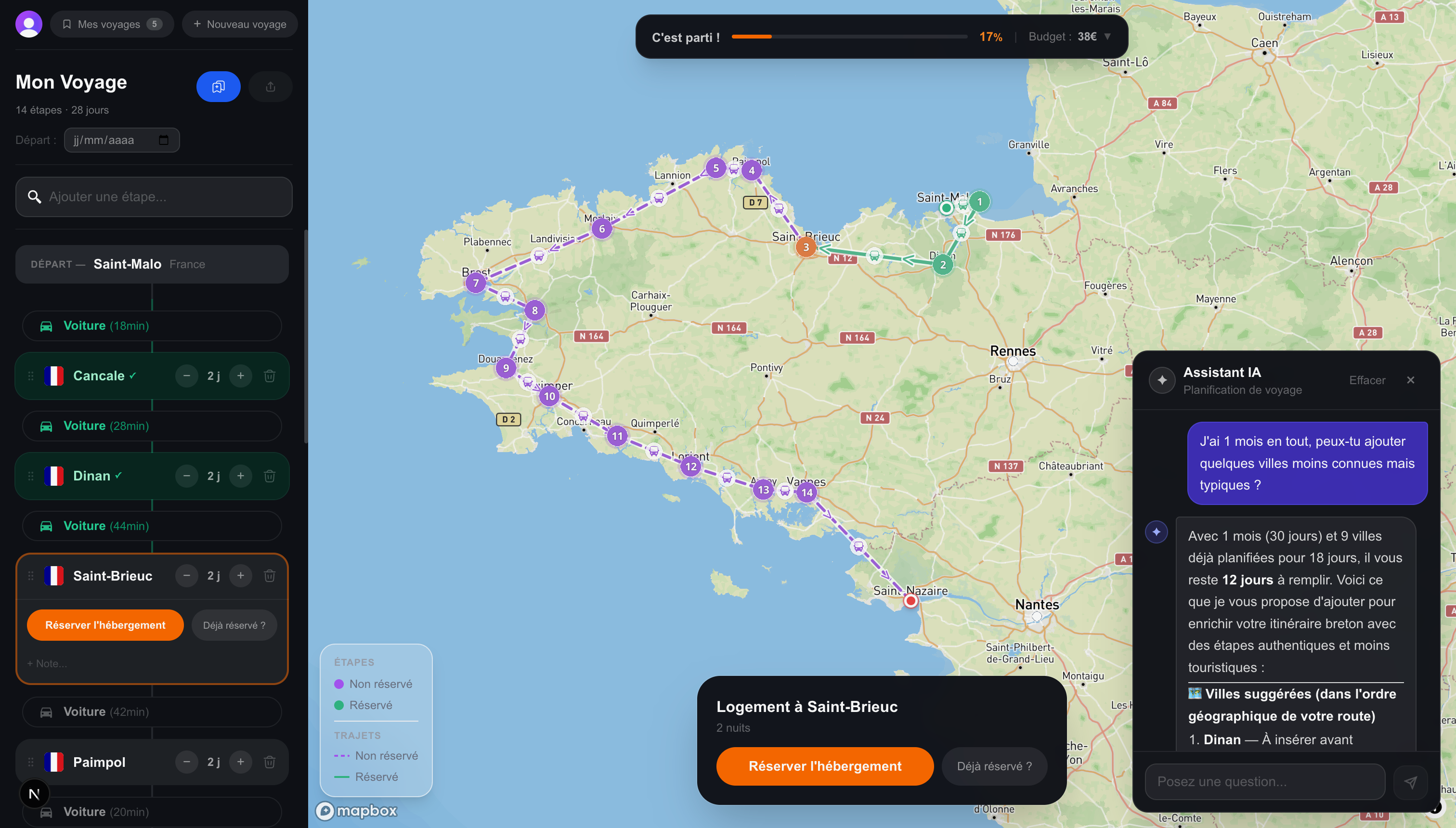Open Mes voyages saved trips
This screenshot has height=828, width=1456.
(x=112, y=24)
